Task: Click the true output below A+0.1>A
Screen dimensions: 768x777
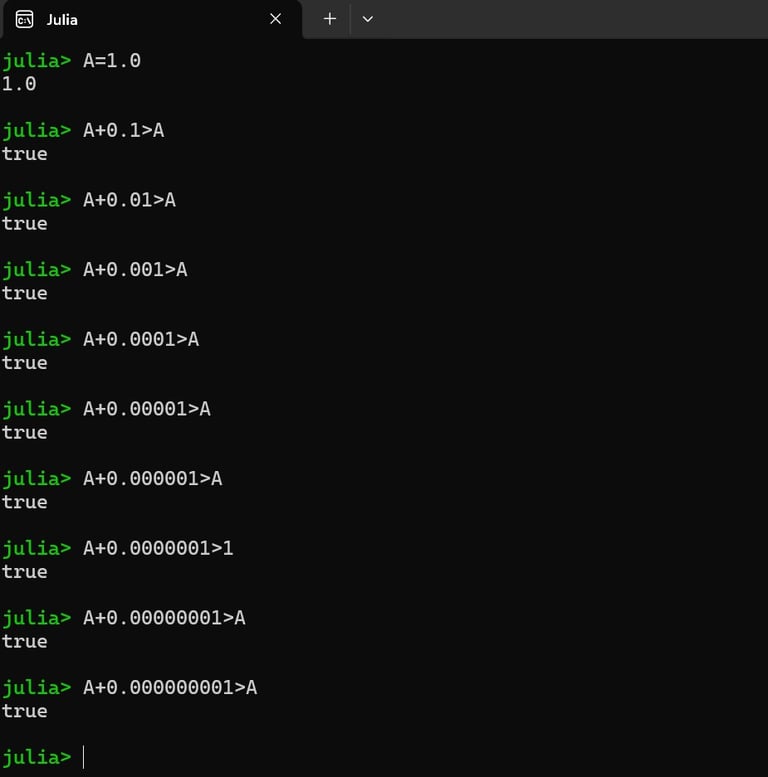Action: click(25, 154)
